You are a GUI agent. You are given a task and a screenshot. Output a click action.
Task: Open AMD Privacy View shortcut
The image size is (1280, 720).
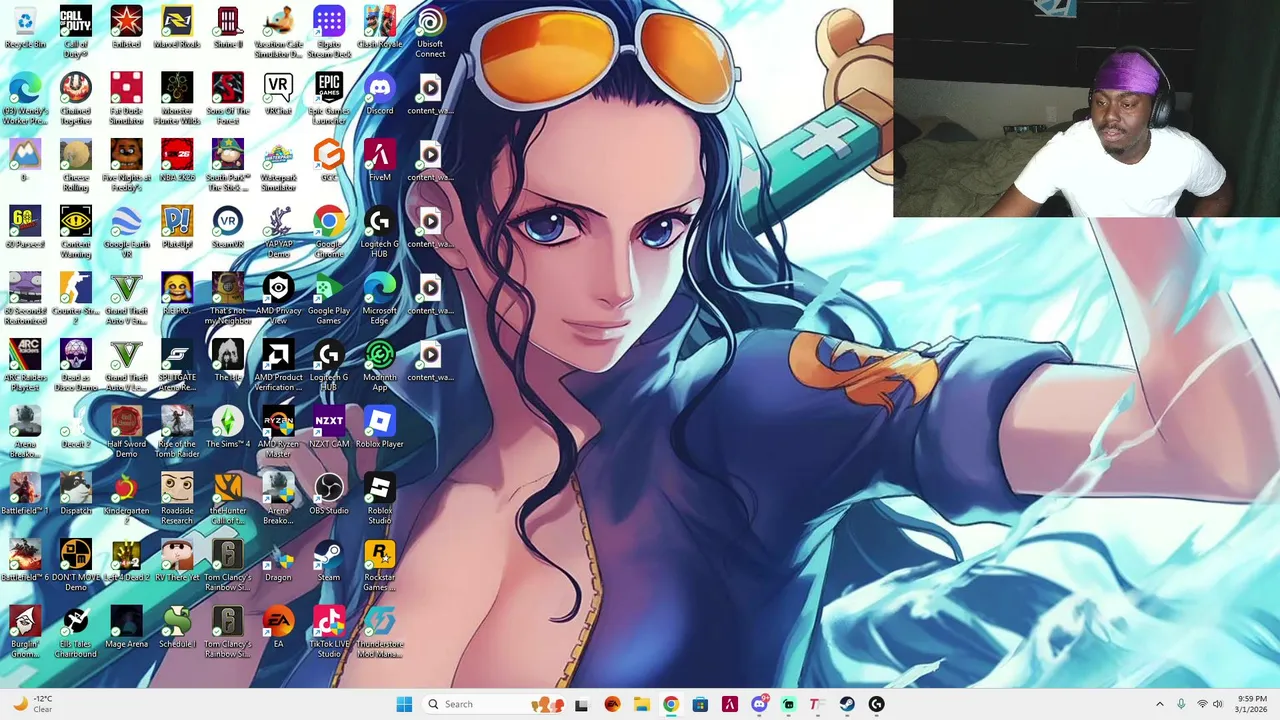[x=278, y=299]
